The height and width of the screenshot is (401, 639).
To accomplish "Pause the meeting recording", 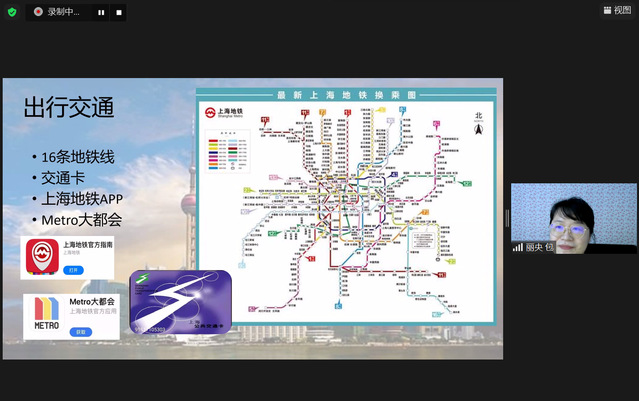I will (x=102, y=13).
